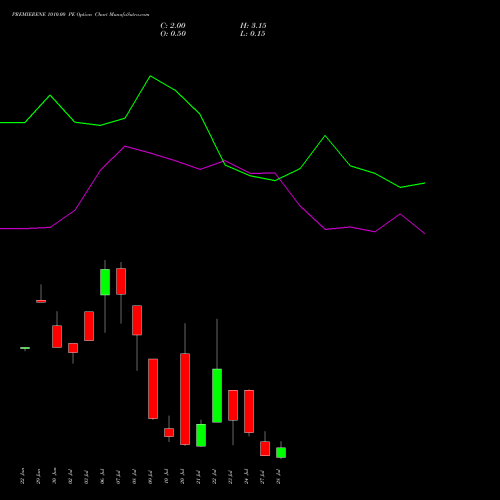The height and width of the screenshot is (500, 500).
Task: Click the long red candle for 20 Jul
Action: tap(185, 399)
